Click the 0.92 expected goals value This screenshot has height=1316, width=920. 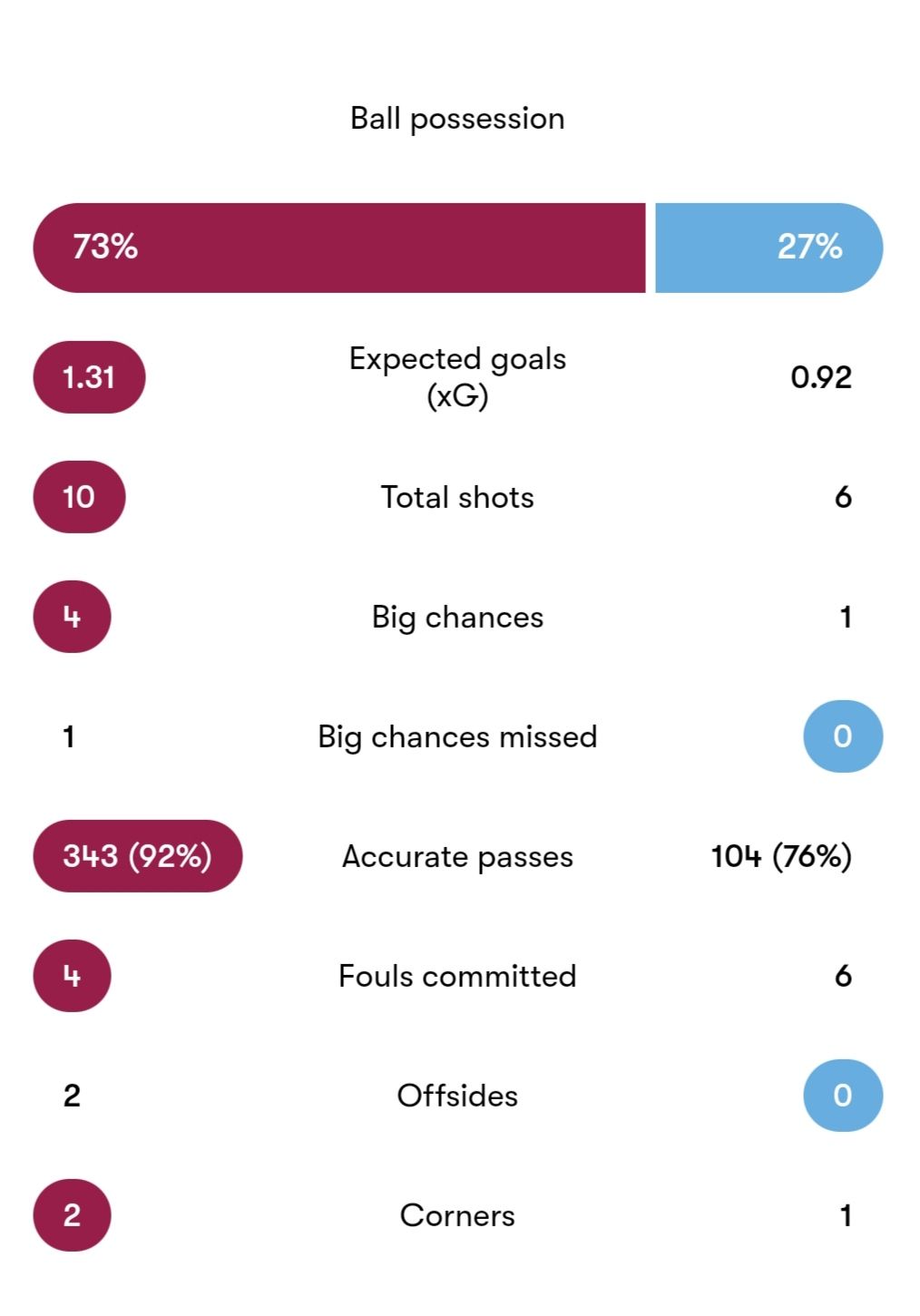click(x=821, y=377)
